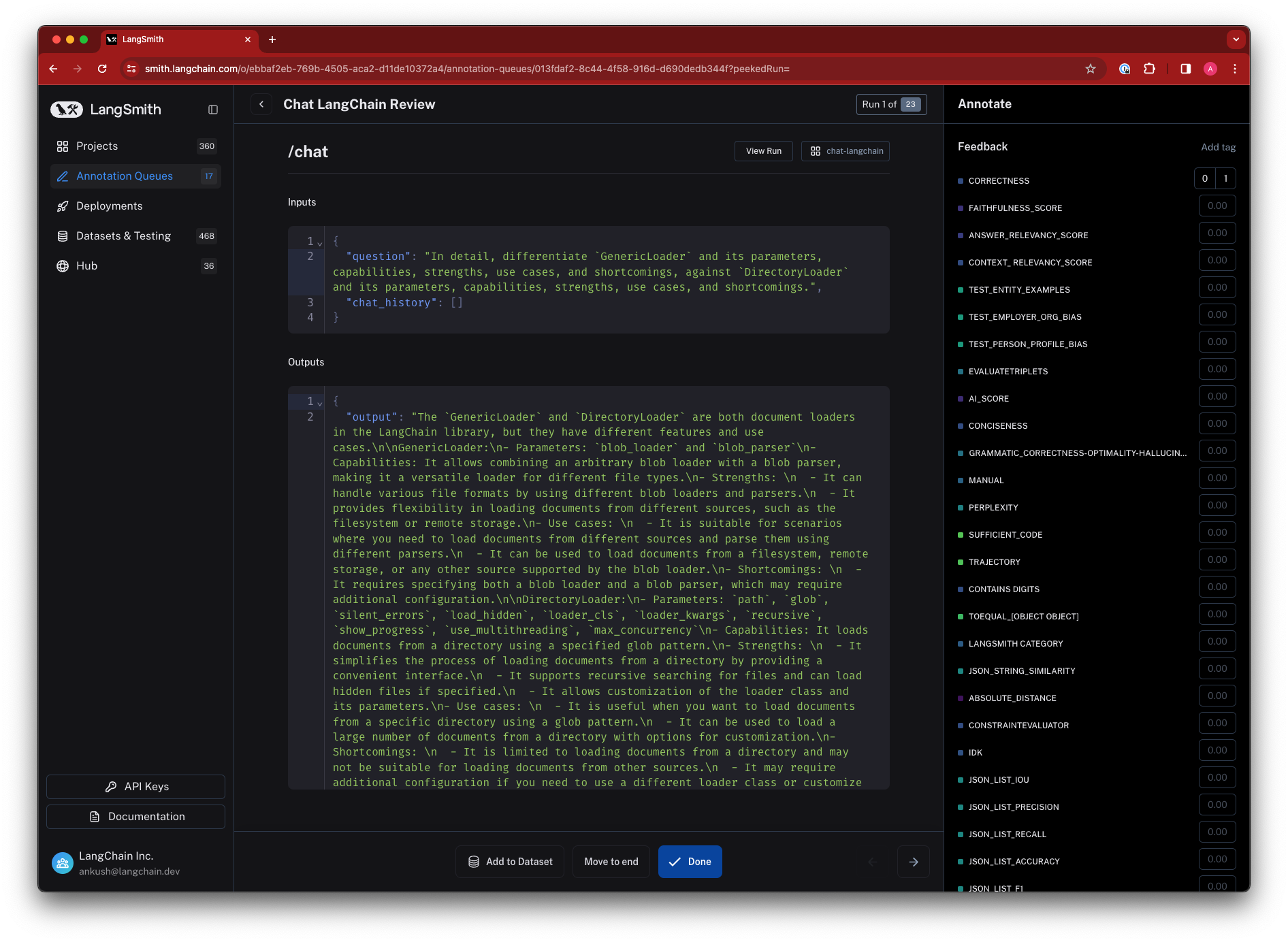
Task: Click the browser forward arrow
Action: [x=78, y=69]
